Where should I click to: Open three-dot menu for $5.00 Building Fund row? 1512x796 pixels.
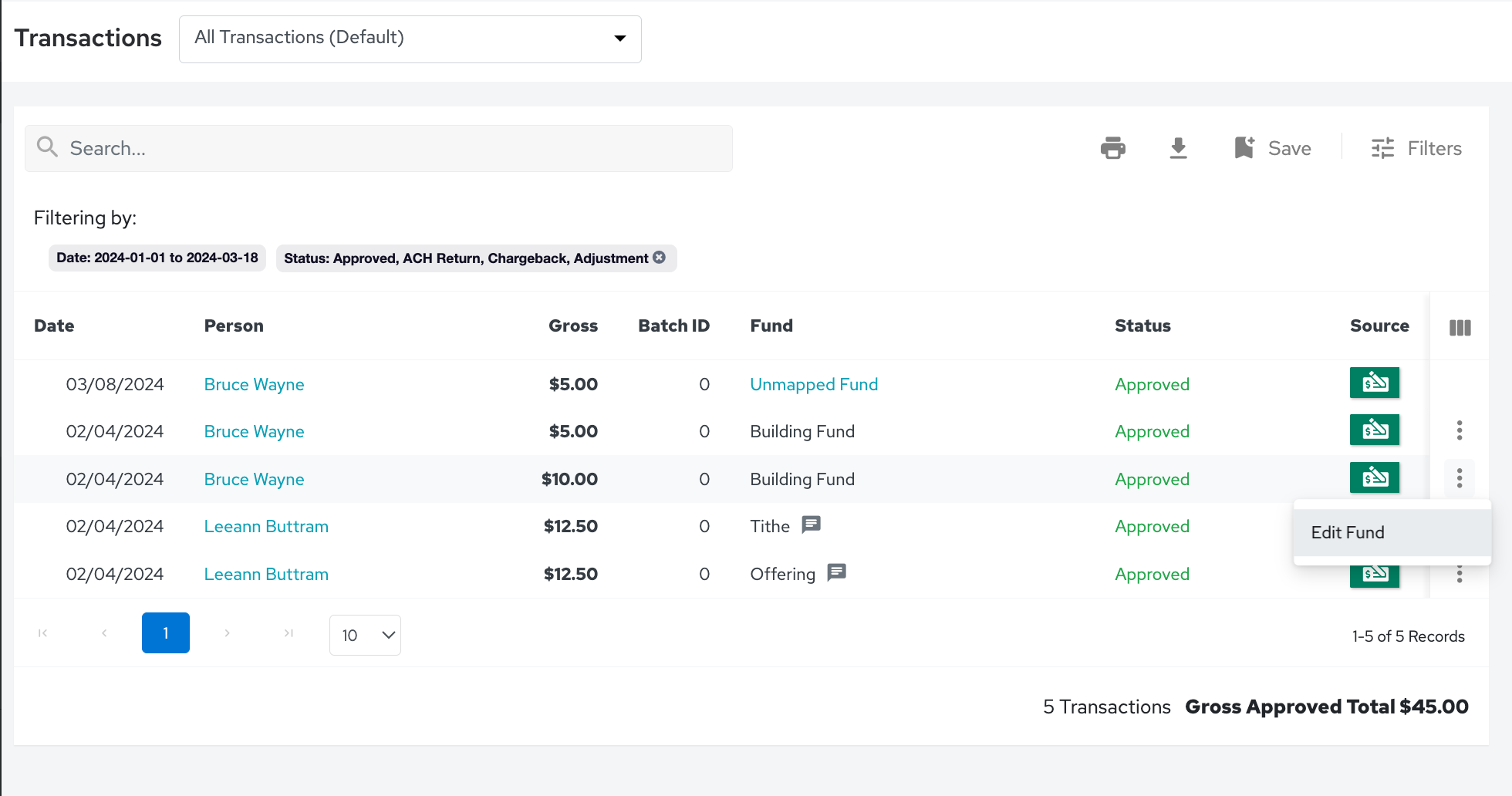coord(1459,430)
